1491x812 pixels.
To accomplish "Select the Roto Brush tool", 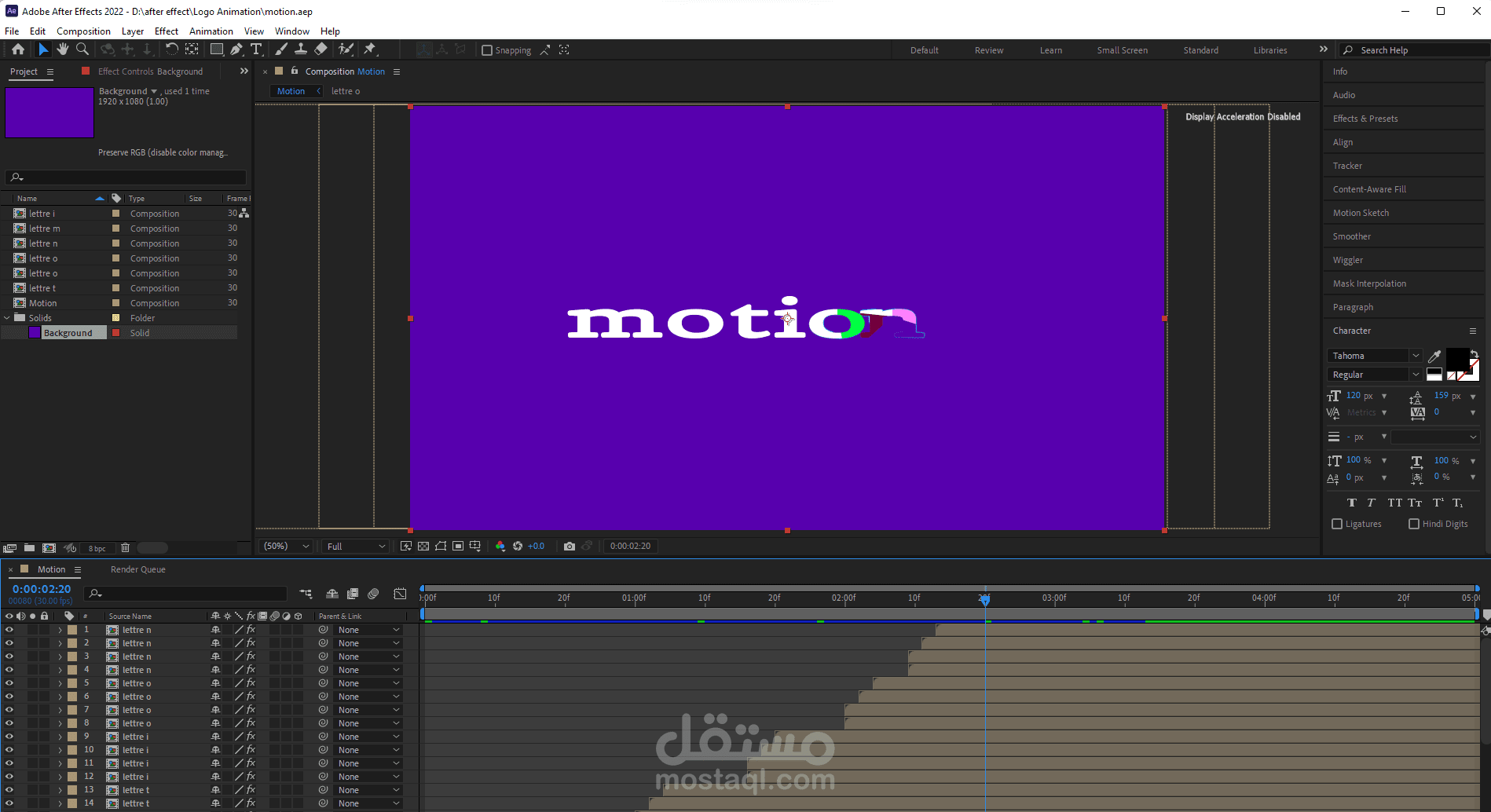I will point(346,49).
